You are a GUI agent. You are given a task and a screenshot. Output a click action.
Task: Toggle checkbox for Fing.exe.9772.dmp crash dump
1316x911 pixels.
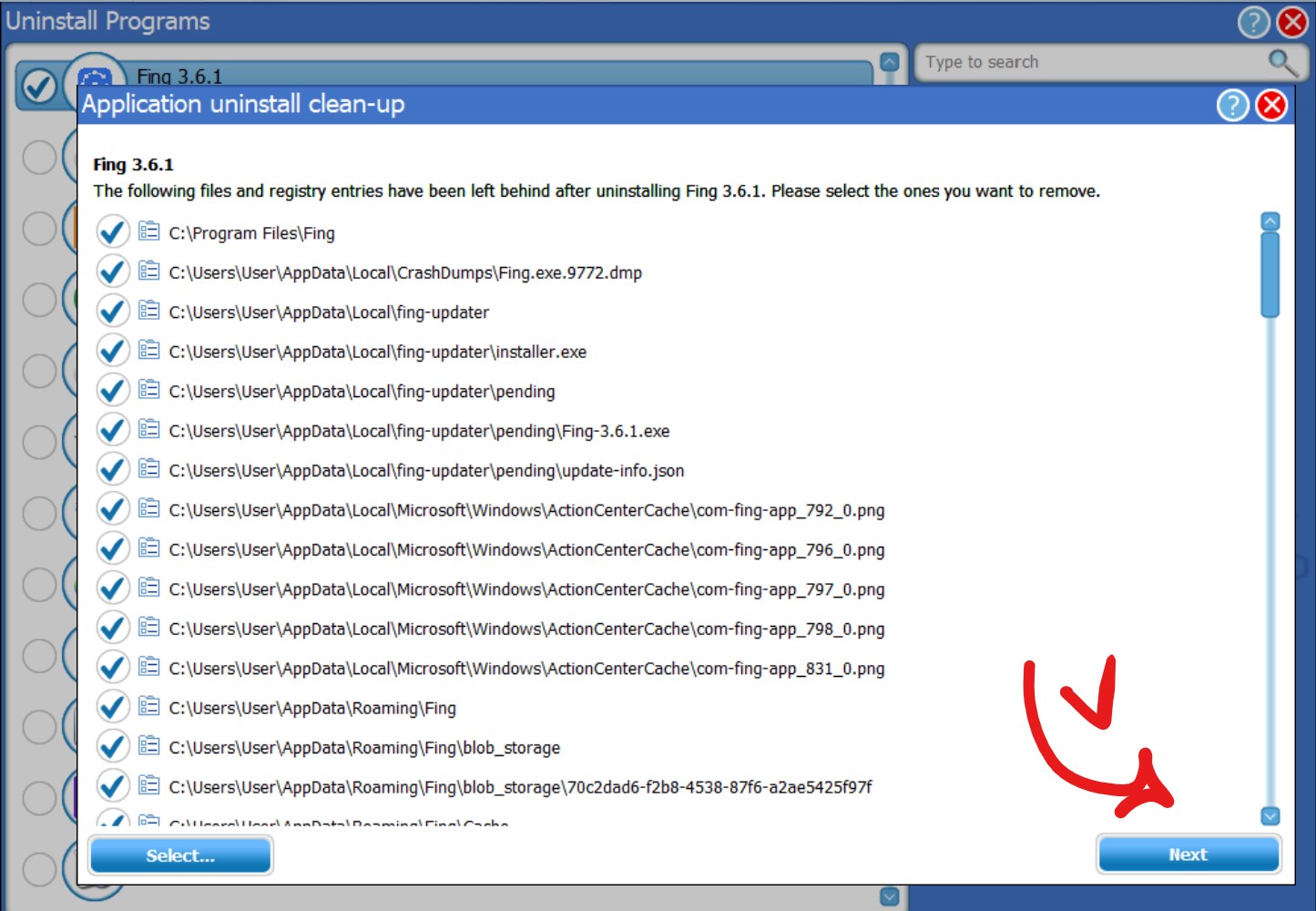113,271
